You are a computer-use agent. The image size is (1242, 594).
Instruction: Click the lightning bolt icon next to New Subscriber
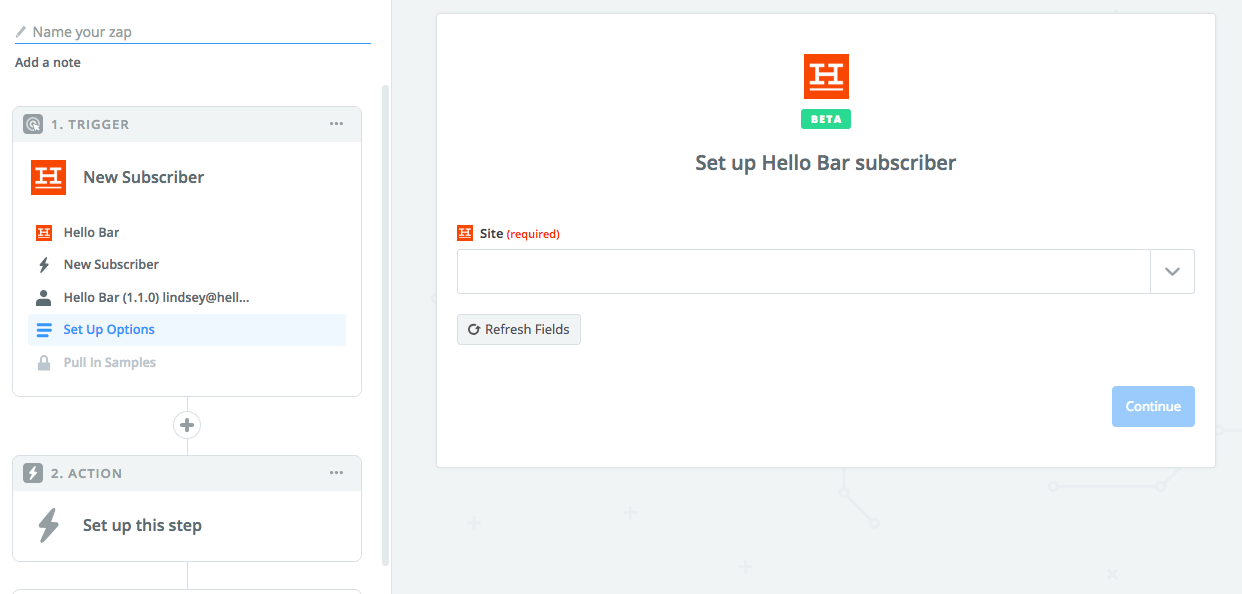[x=43, y=265]
